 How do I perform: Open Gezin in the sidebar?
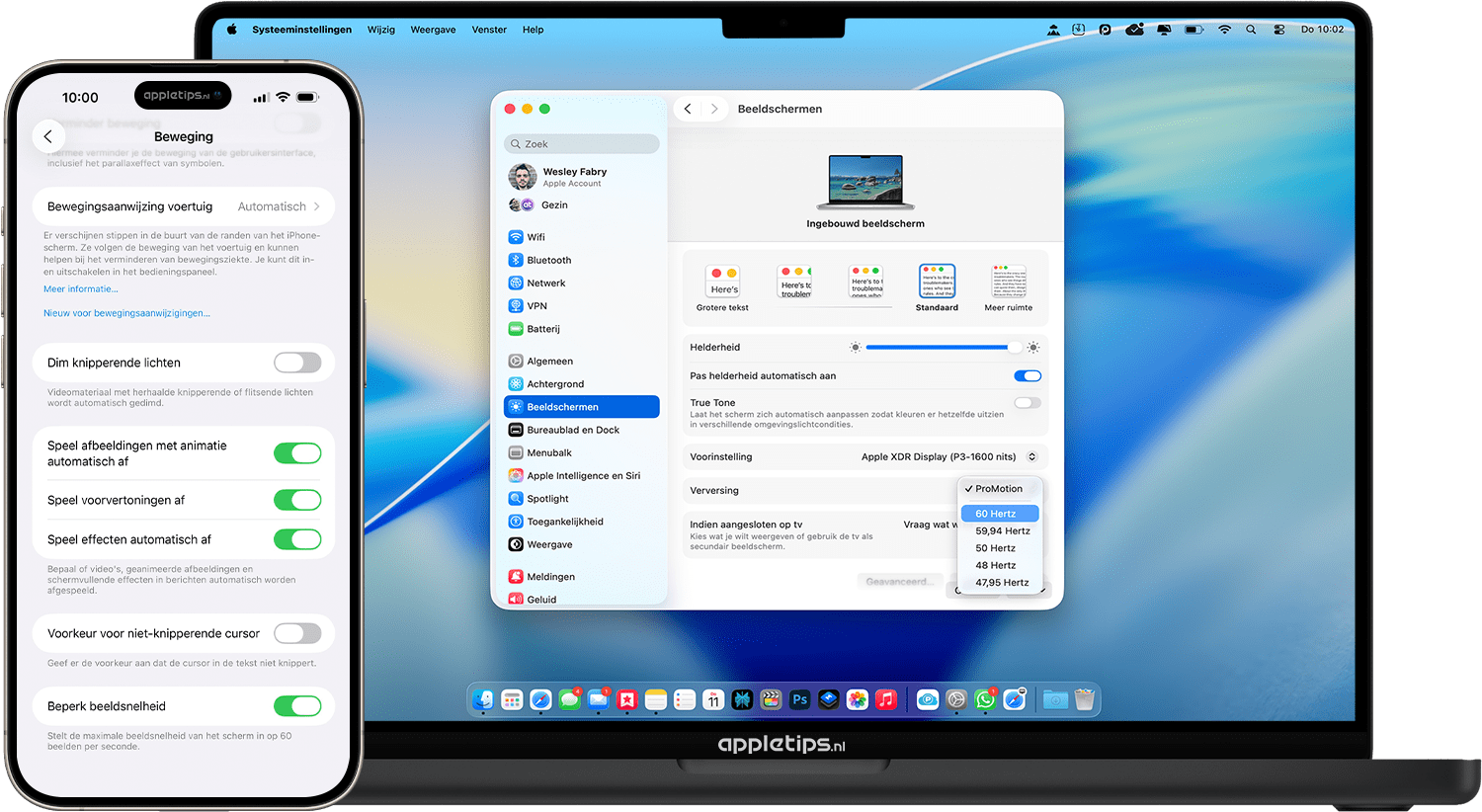pos(581,204)
